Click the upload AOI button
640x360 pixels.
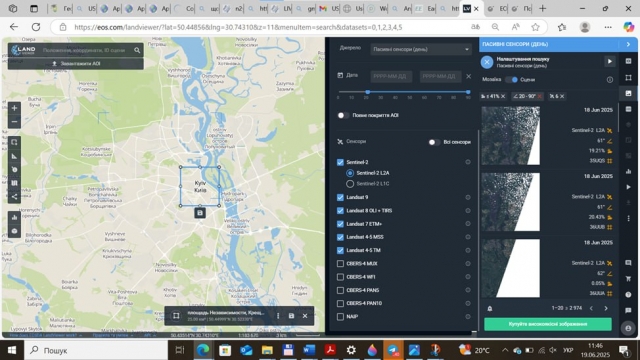coord(76,64)
